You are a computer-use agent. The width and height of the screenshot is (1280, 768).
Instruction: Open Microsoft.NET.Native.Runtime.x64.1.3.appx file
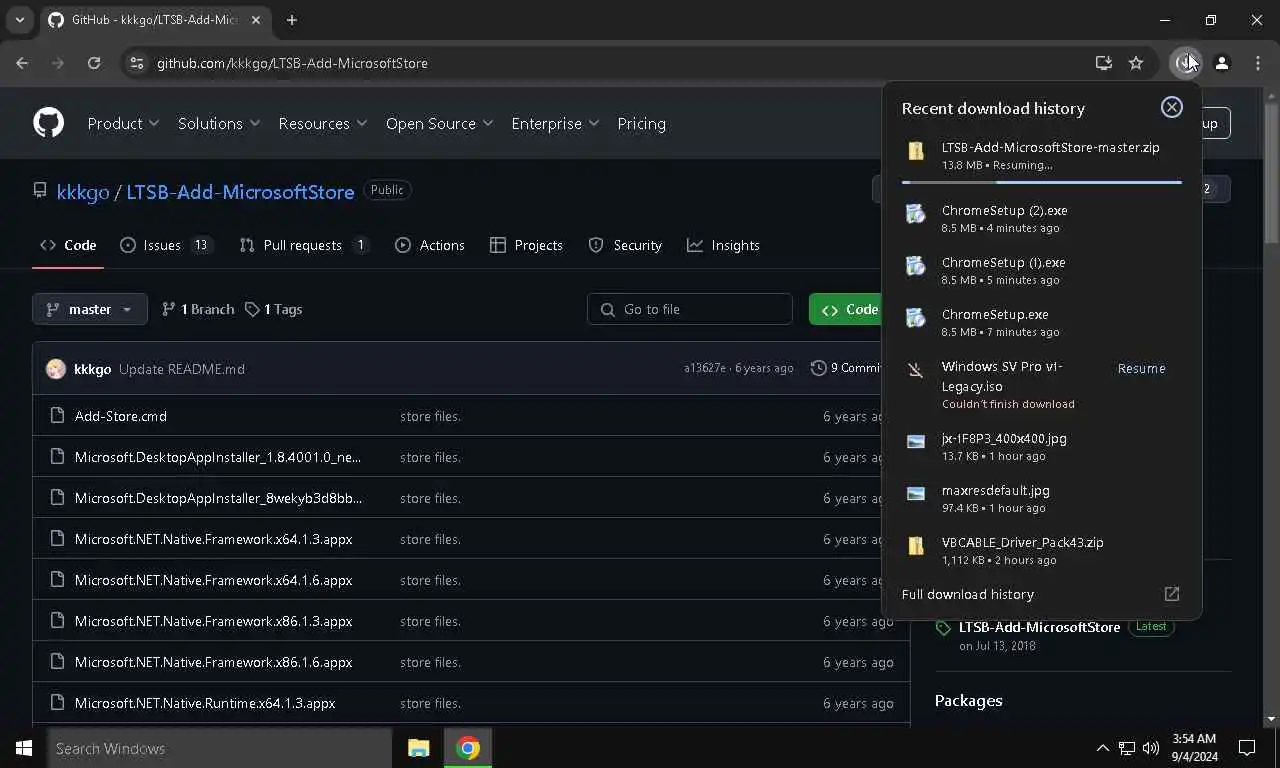(205, 703)
